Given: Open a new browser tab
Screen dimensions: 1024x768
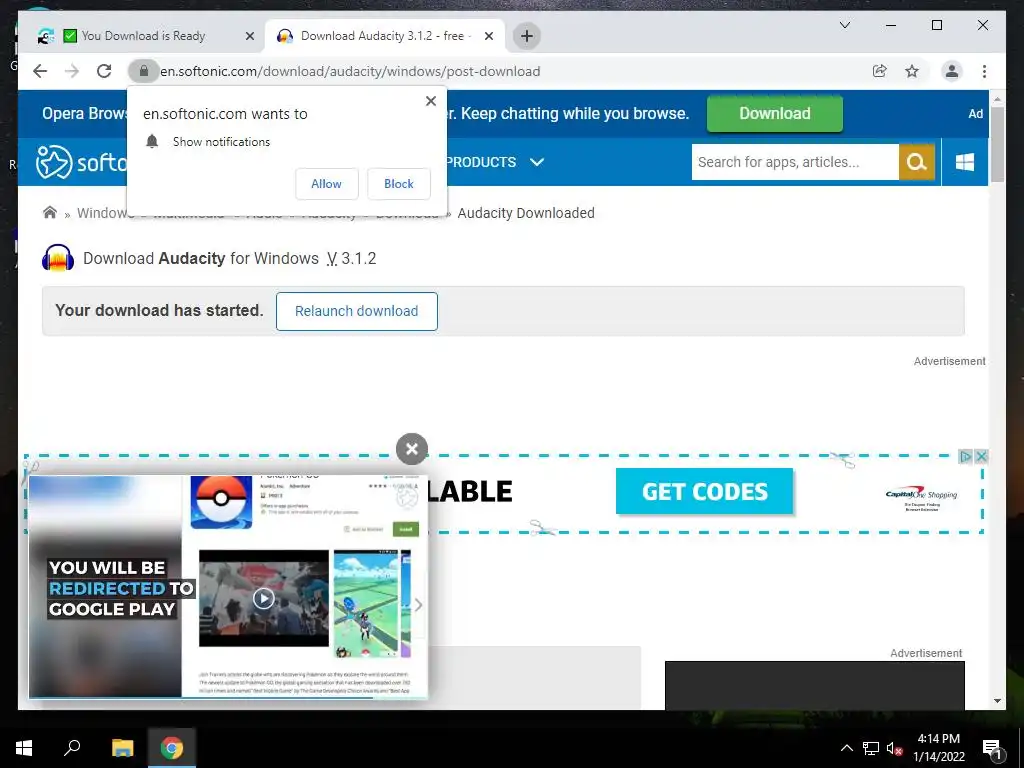Looking at the screenshot, I should coord(526,36).
